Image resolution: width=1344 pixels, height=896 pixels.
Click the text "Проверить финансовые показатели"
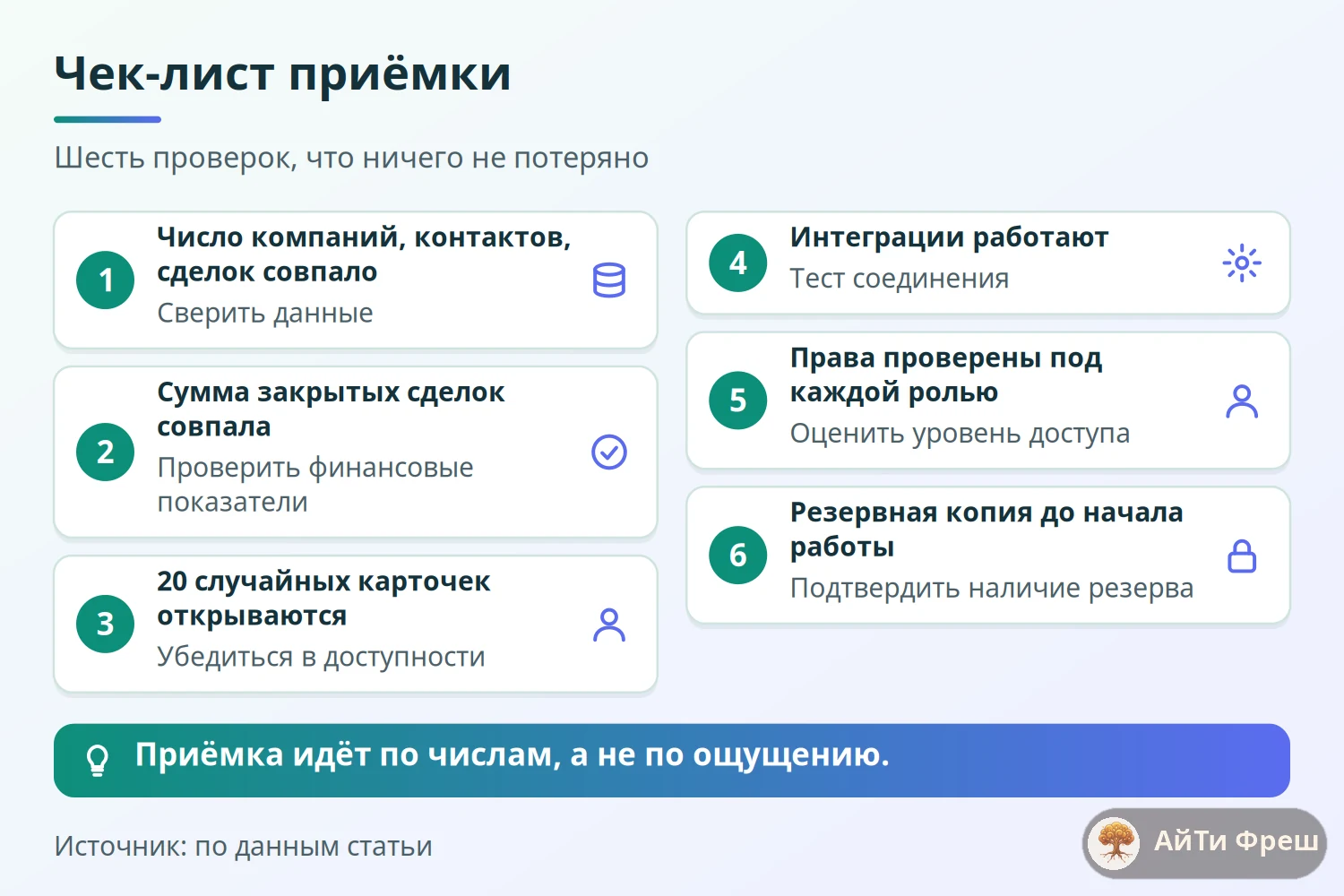point(315,485)
